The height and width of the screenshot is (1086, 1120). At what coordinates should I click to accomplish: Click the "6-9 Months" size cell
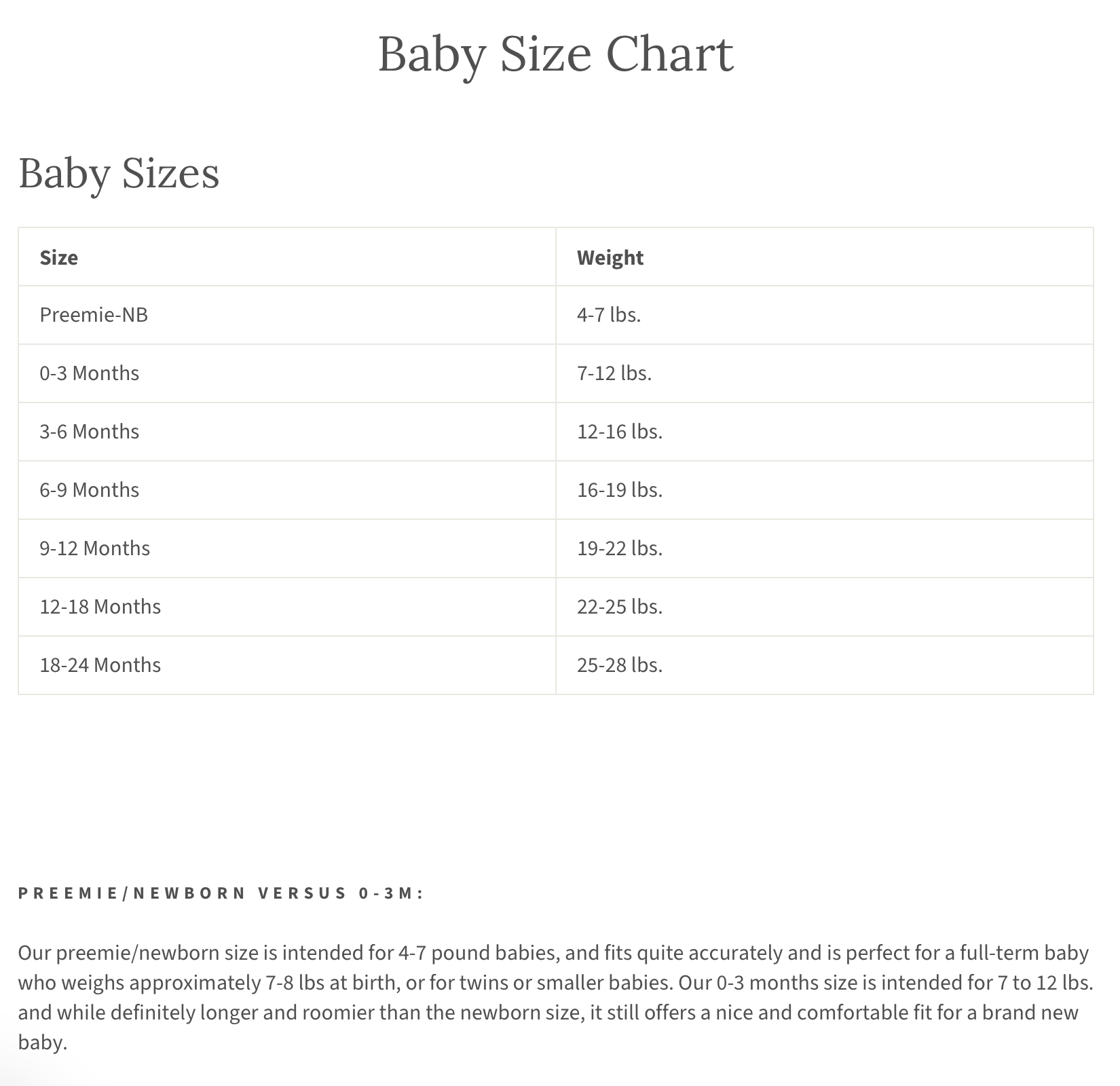[90, 490]
